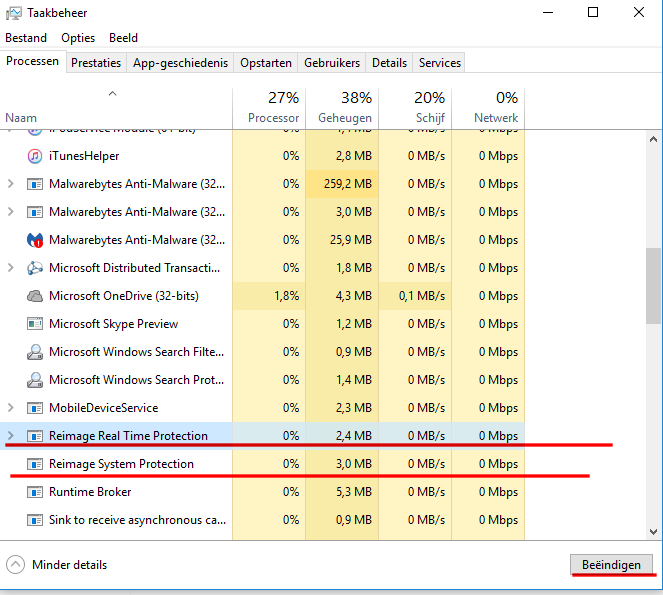Open the Opties menu

click(78, 37)
